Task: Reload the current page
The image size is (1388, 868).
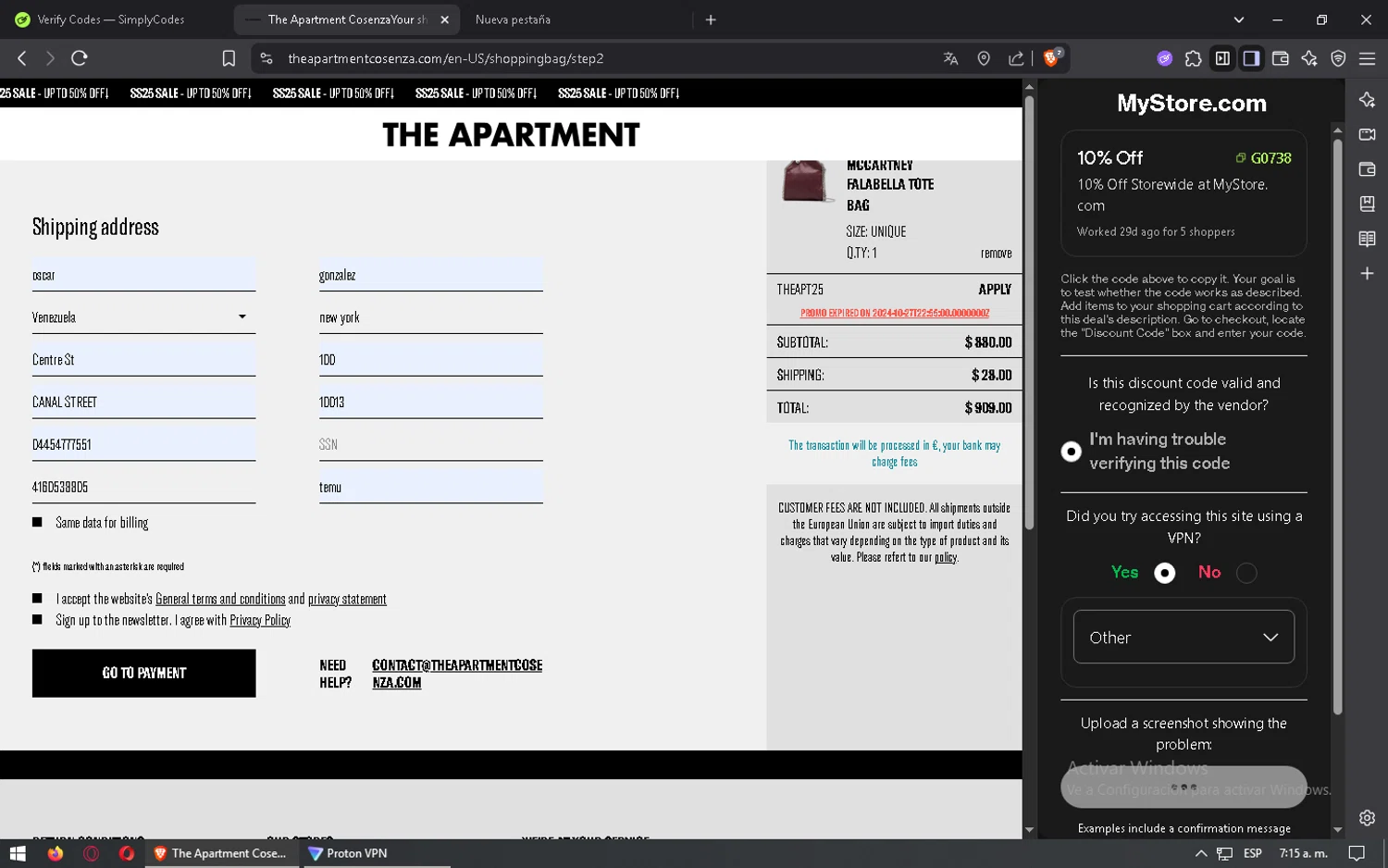Action: pos(80,58)
